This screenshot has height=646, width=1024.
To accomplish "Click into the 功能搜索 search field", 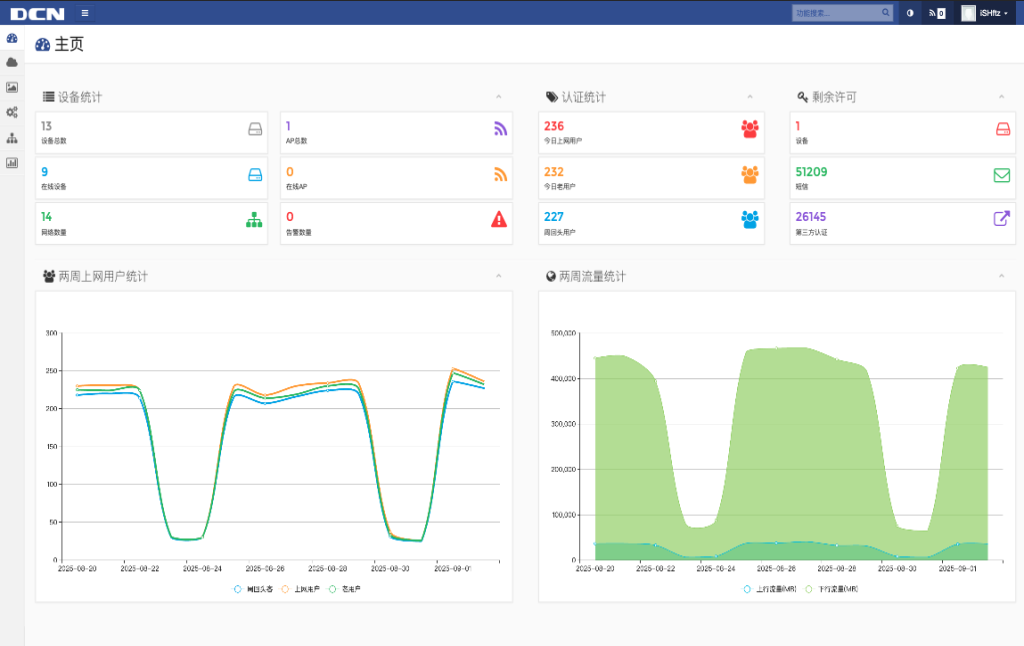I will [835, 13].
